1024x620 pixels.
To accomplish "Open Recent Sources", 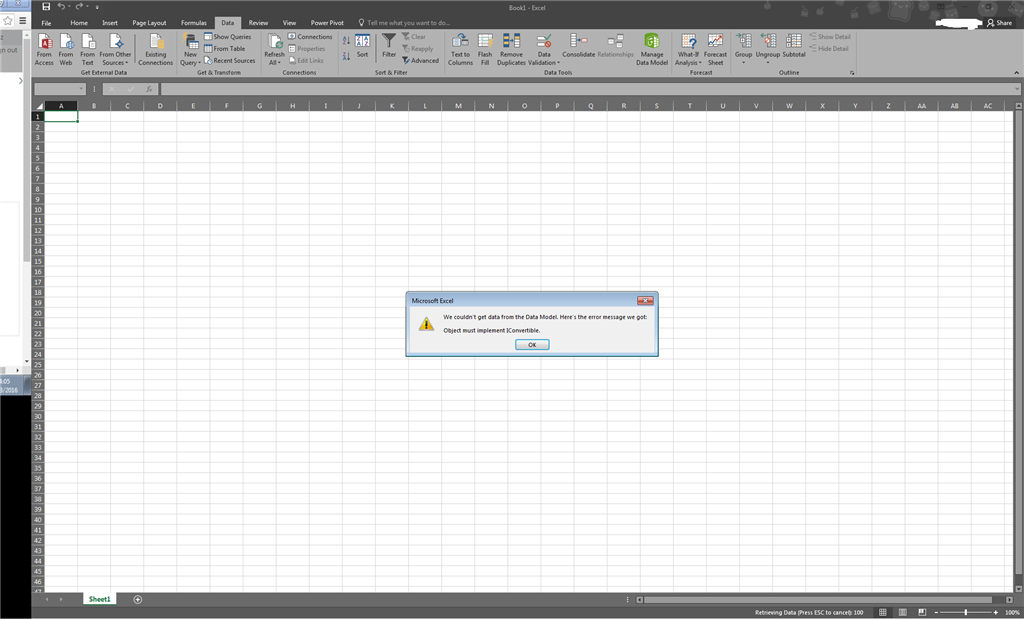I will 229,60.
